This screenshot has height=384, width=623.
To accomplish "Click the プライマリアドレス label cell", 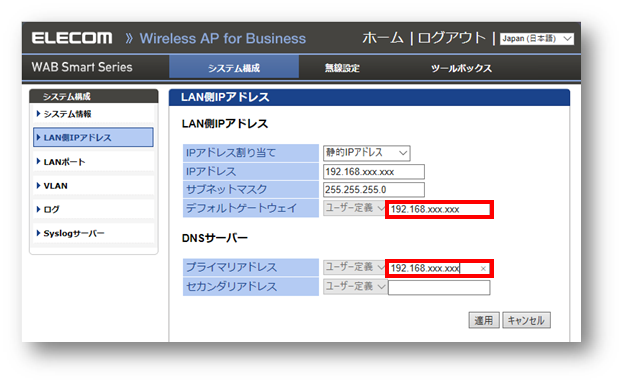I will (251, 267).
